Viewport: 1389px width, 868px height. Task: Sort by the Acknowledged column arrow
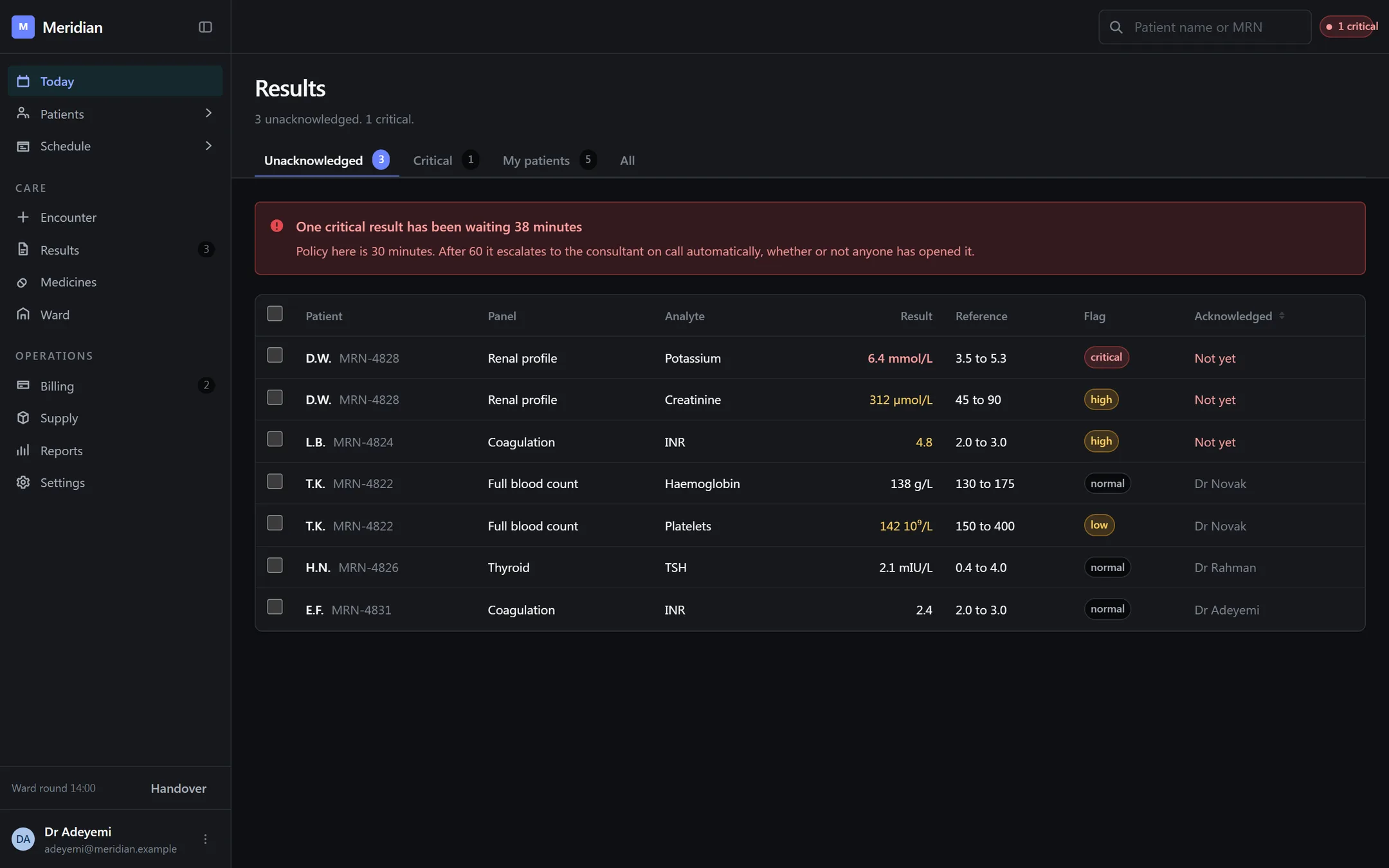(1282, 316)
